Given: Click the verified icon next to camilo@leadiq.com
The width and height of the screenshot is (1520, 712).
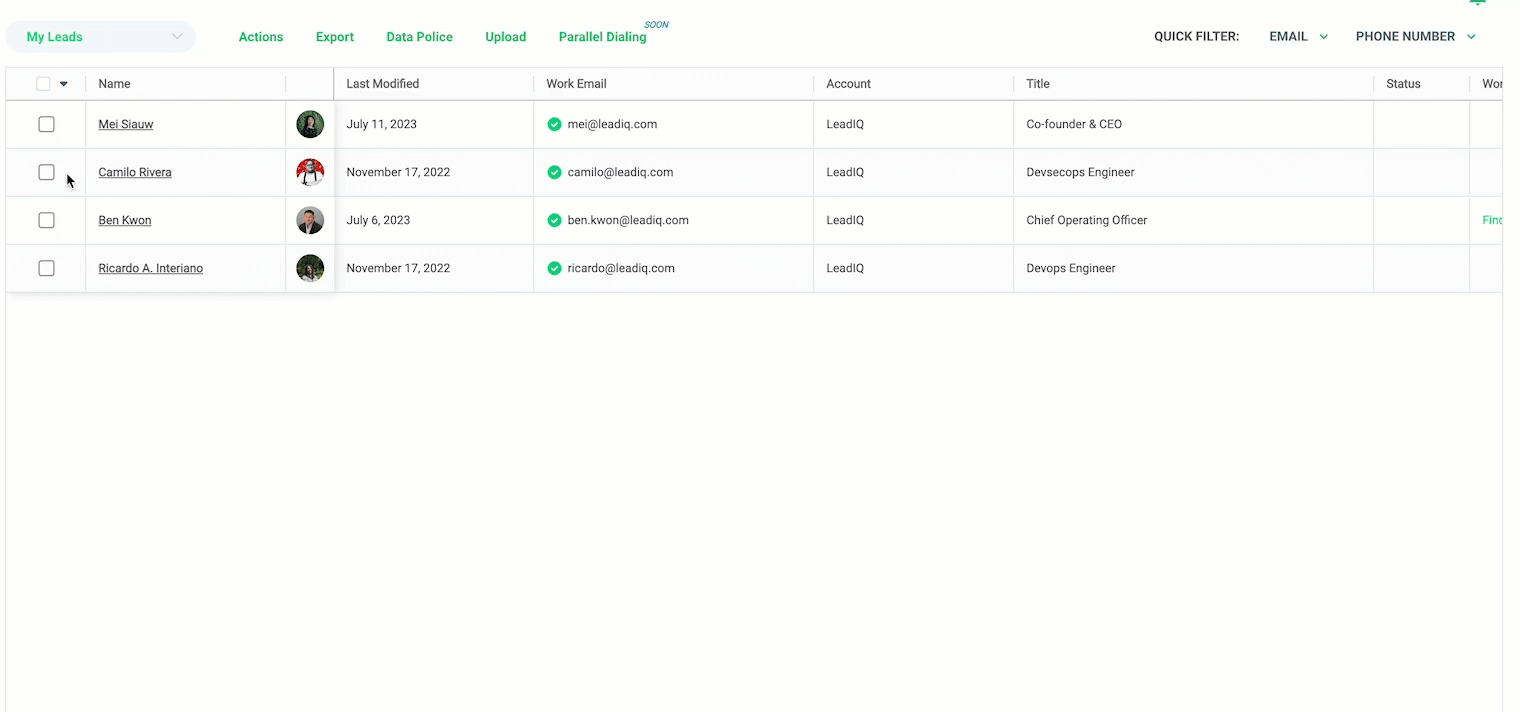Looking at the screenshot, I should coord(554,172).
